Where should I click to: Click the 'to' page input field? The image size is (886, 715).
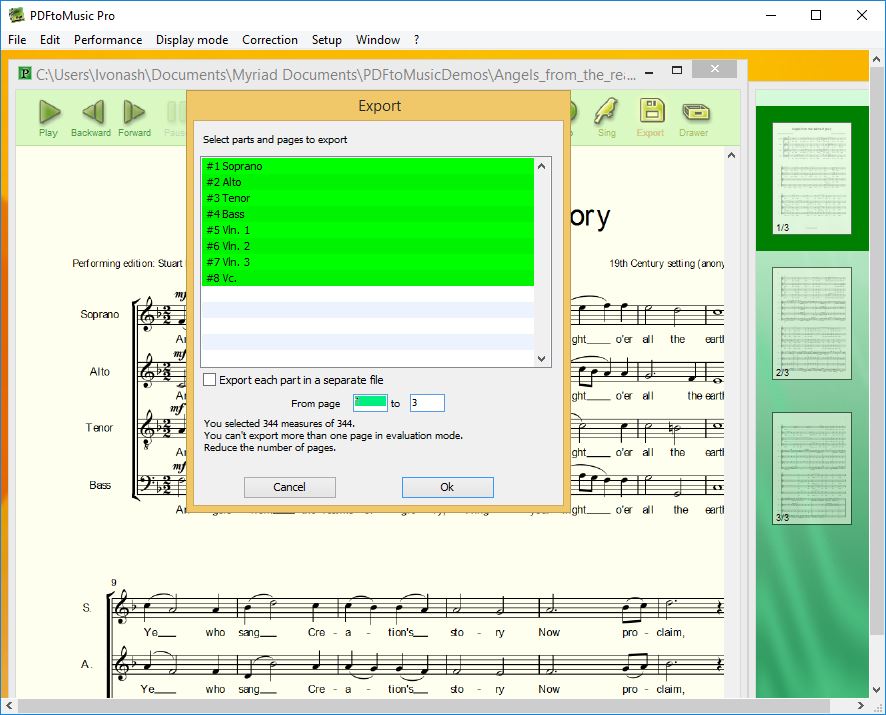tap(427, 403)
